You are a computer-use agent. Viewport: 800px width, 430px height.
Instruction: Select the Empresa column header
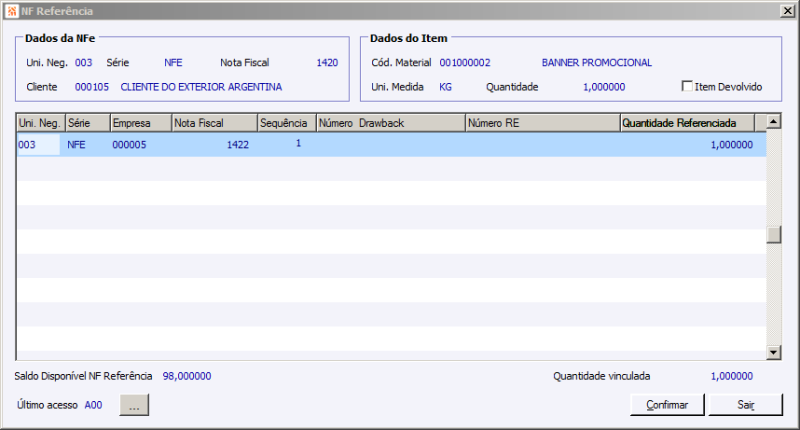coord(141,123)
